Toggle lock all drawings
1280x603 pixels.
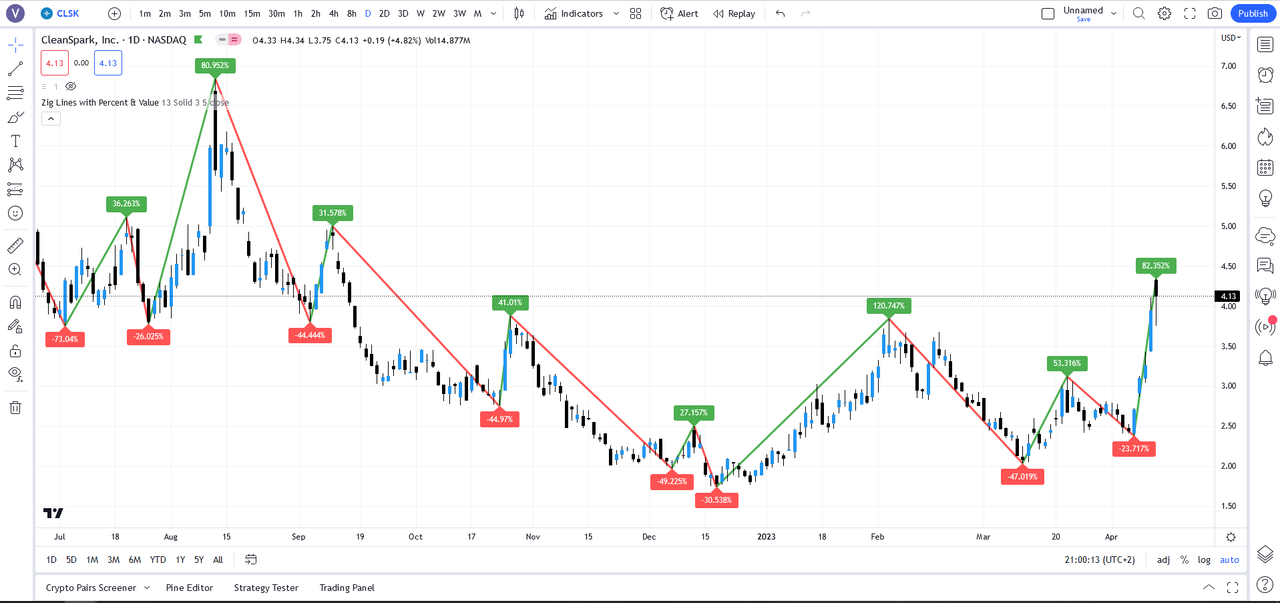coord(15,351)
